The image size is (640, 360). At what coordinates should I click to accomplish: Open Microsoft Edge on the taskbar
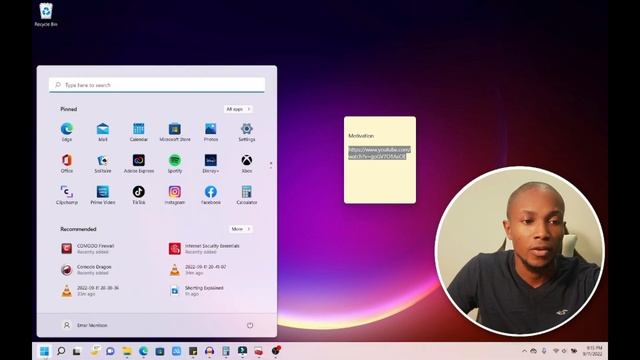tap(143, 351)
